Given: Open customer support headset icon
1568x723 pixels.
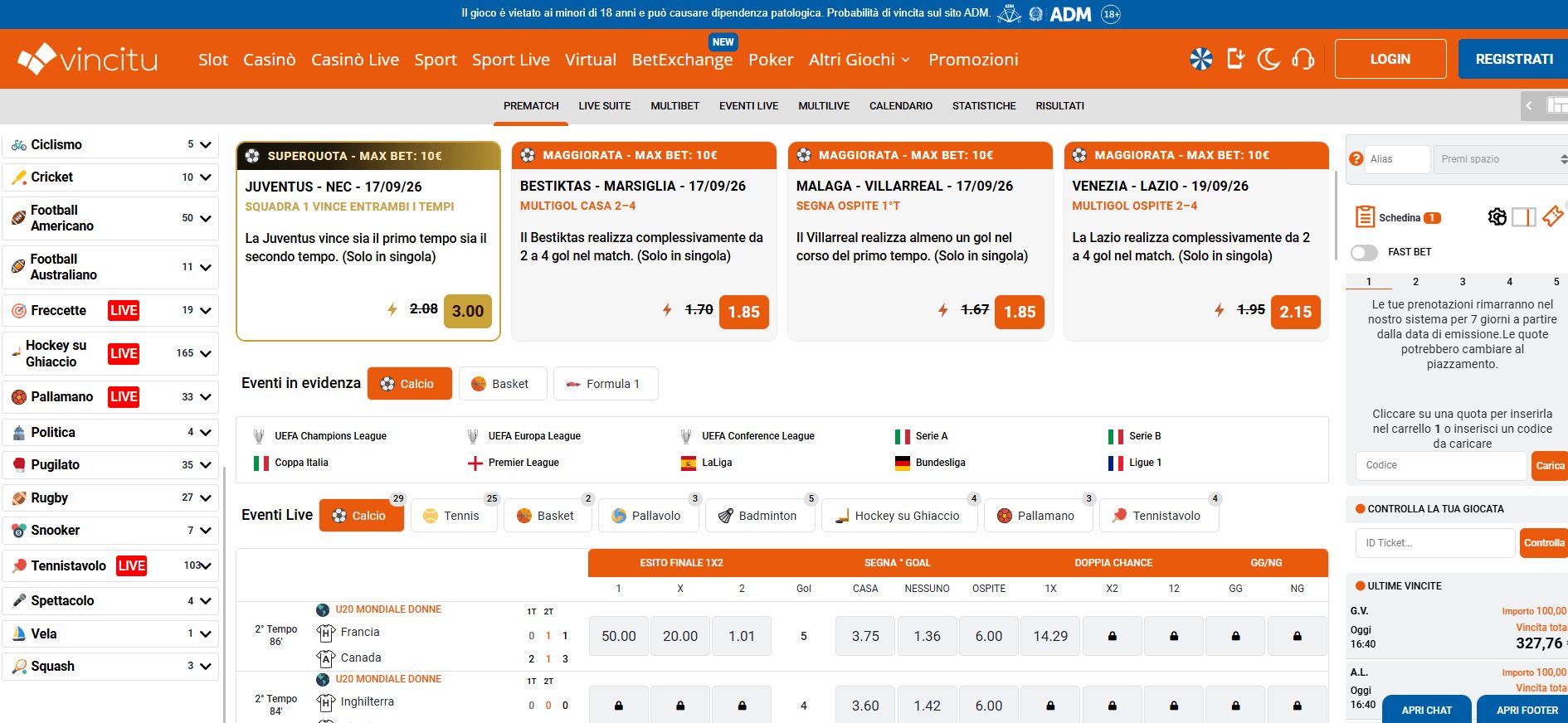Looking at the screenshot, I should [x=1303, y=59].
